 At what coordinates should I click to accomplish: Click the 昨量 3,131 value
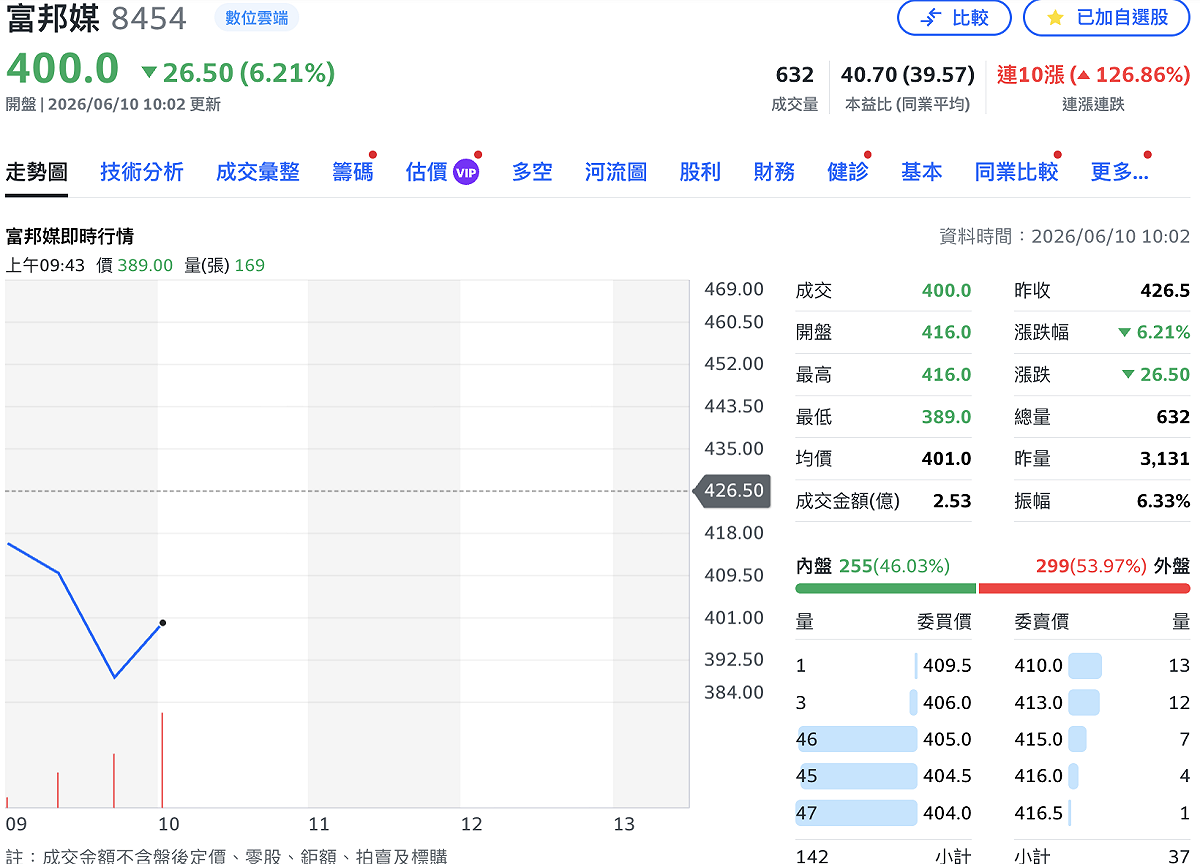(x=1163, y=459)
